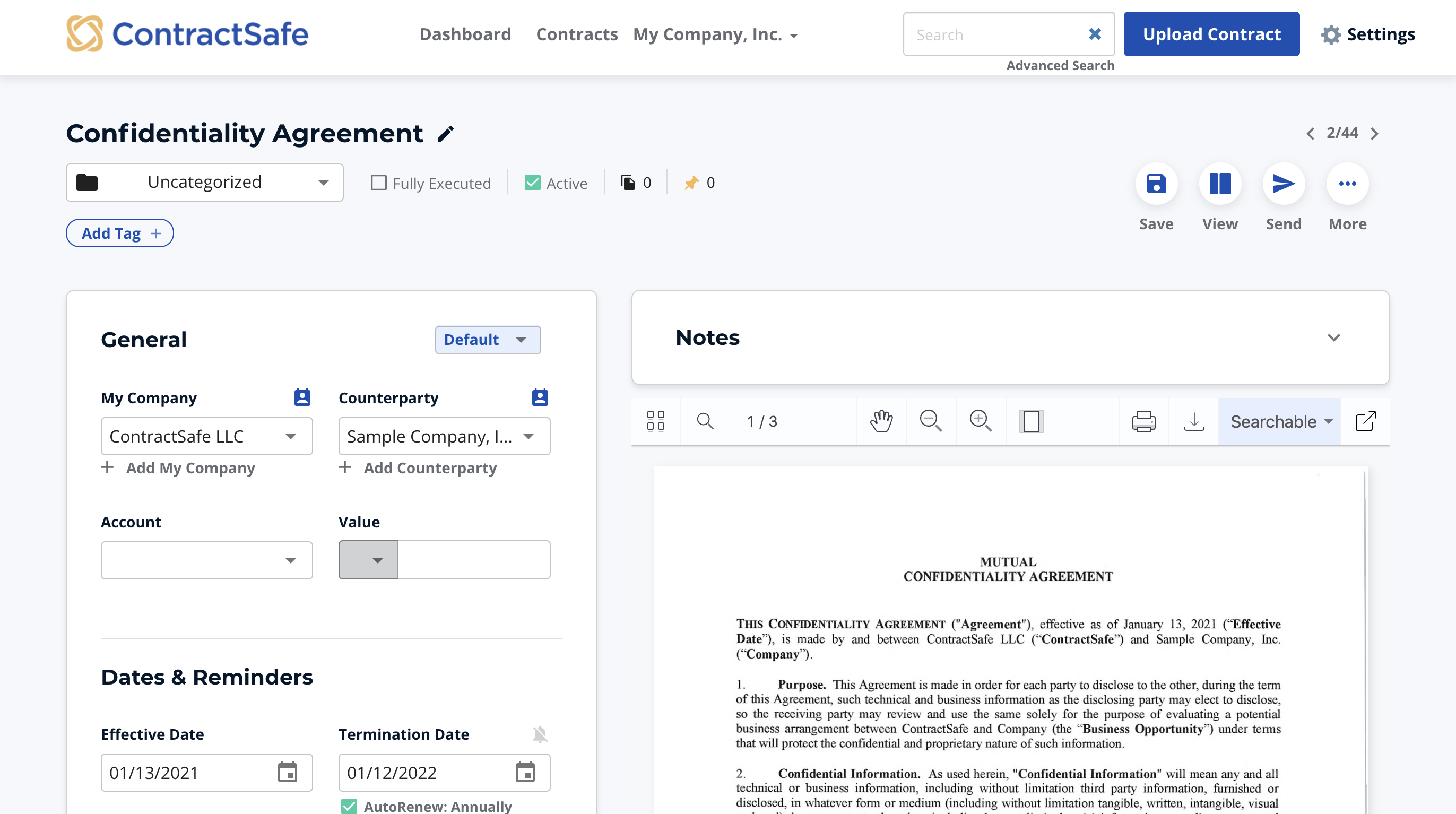Click the ContractSafe logo
This screenshot has height=814, width=1456.
(x=187, y=34)
